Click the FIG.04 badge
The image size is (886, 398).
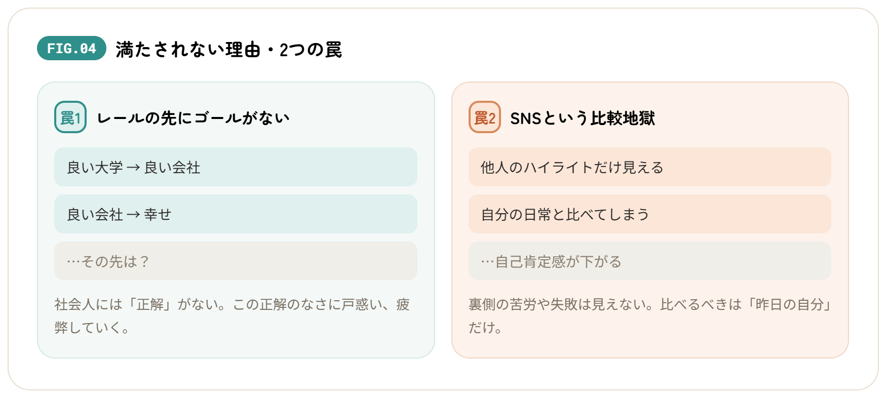[72, 49]
